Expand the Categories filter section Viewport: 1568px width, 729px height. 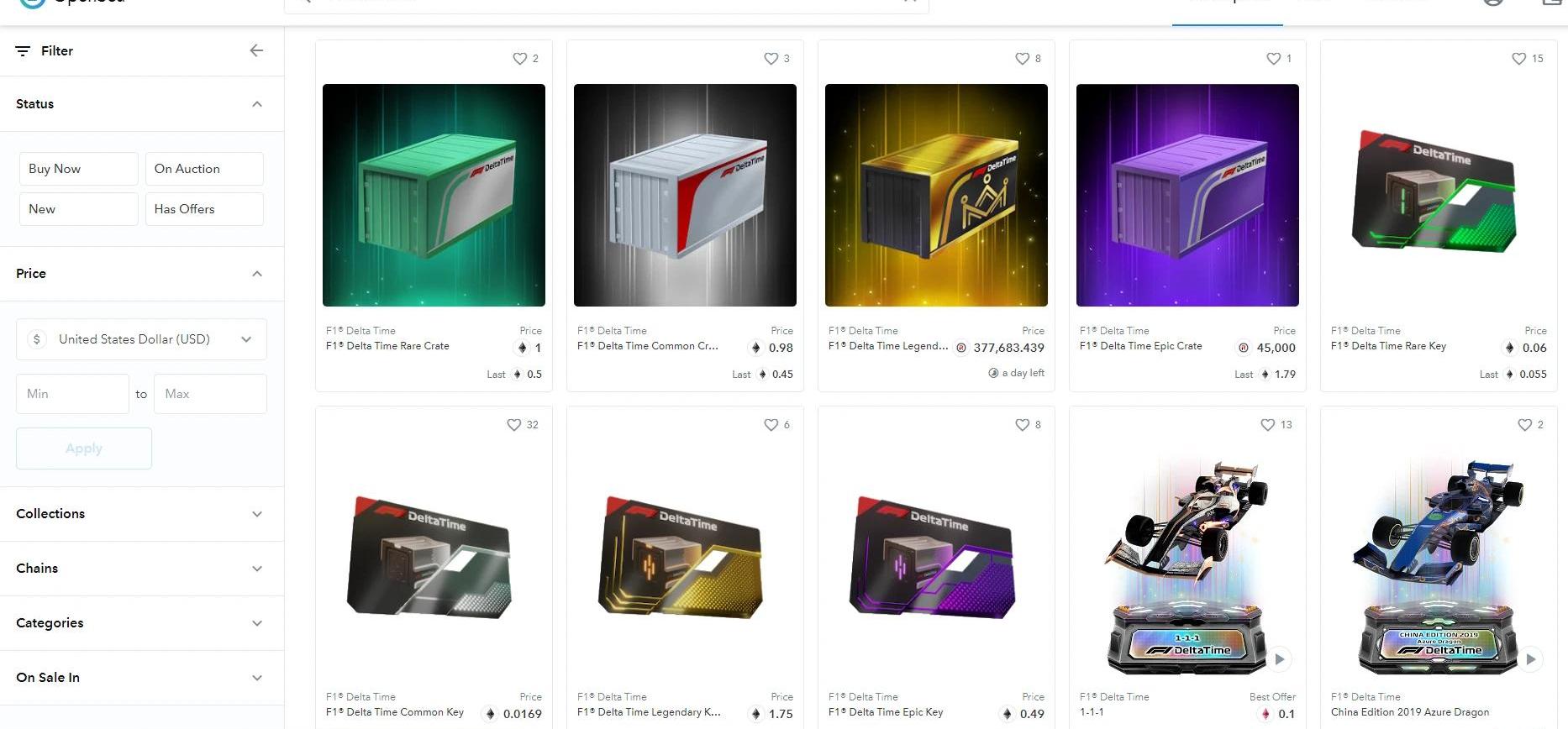coord(142,623)
